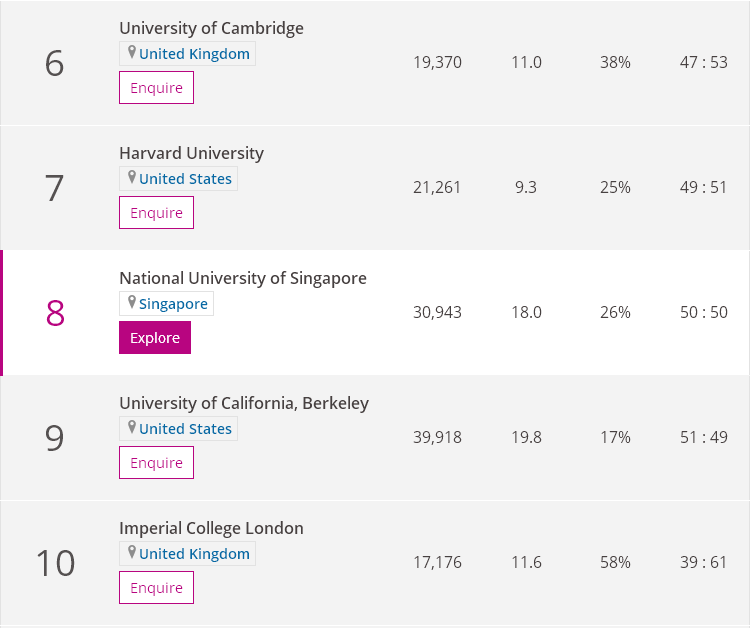
Task: Open National University of Singapore name link
Action: [242, 278]
